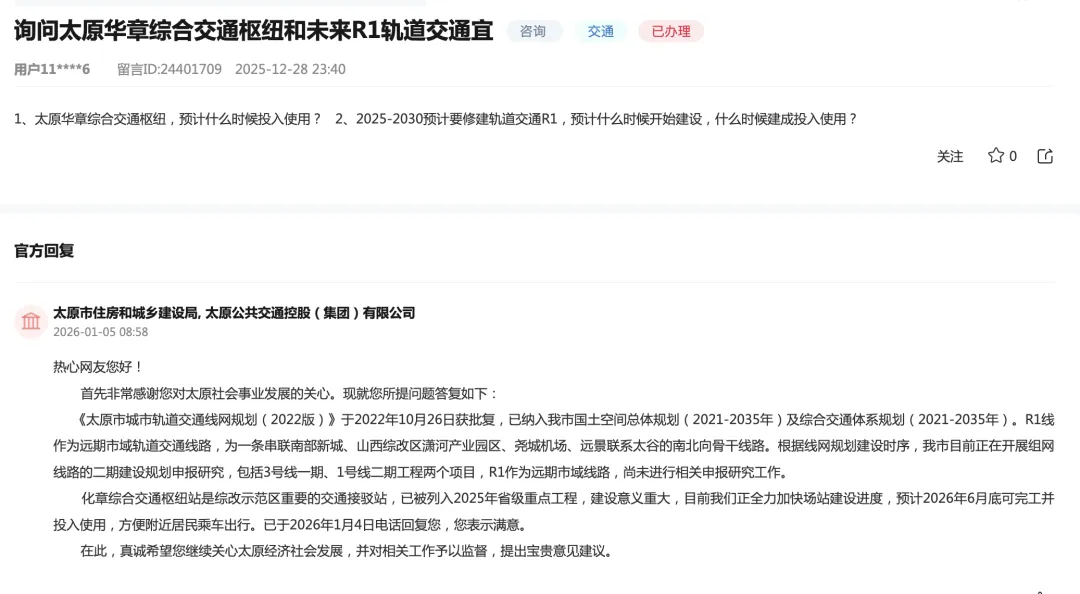The image size is (1080, 594).
Task: Click the government building avatar icon
Action: click(31, 321)
